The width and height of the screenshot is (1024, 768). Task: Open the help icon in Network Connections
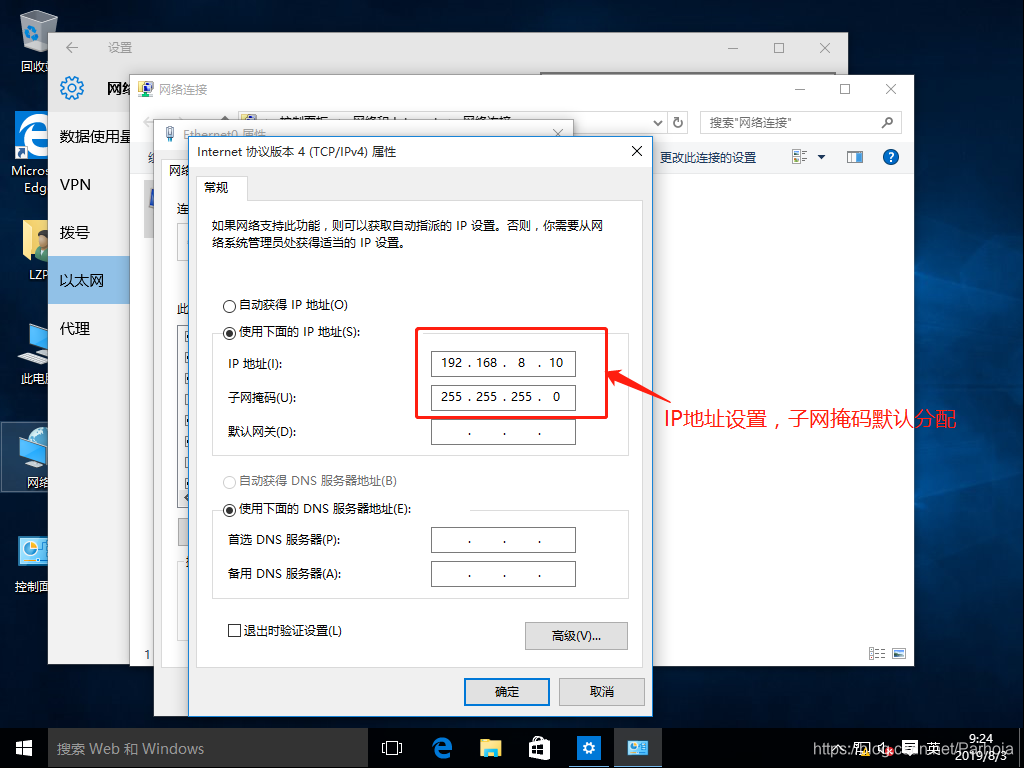tap(891, 157)
